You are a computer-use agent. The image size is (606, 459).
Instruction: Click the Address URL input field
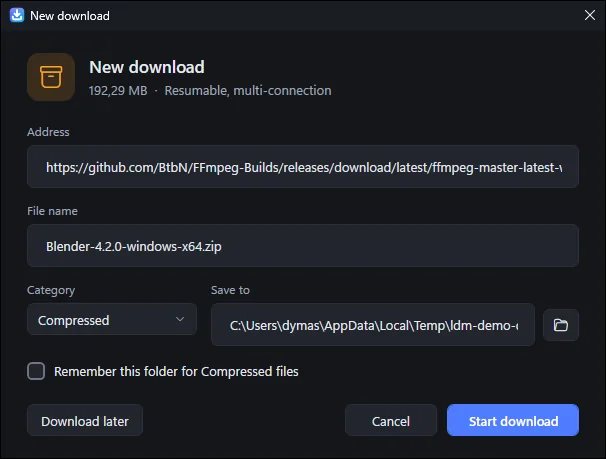(x=303, y=167)
